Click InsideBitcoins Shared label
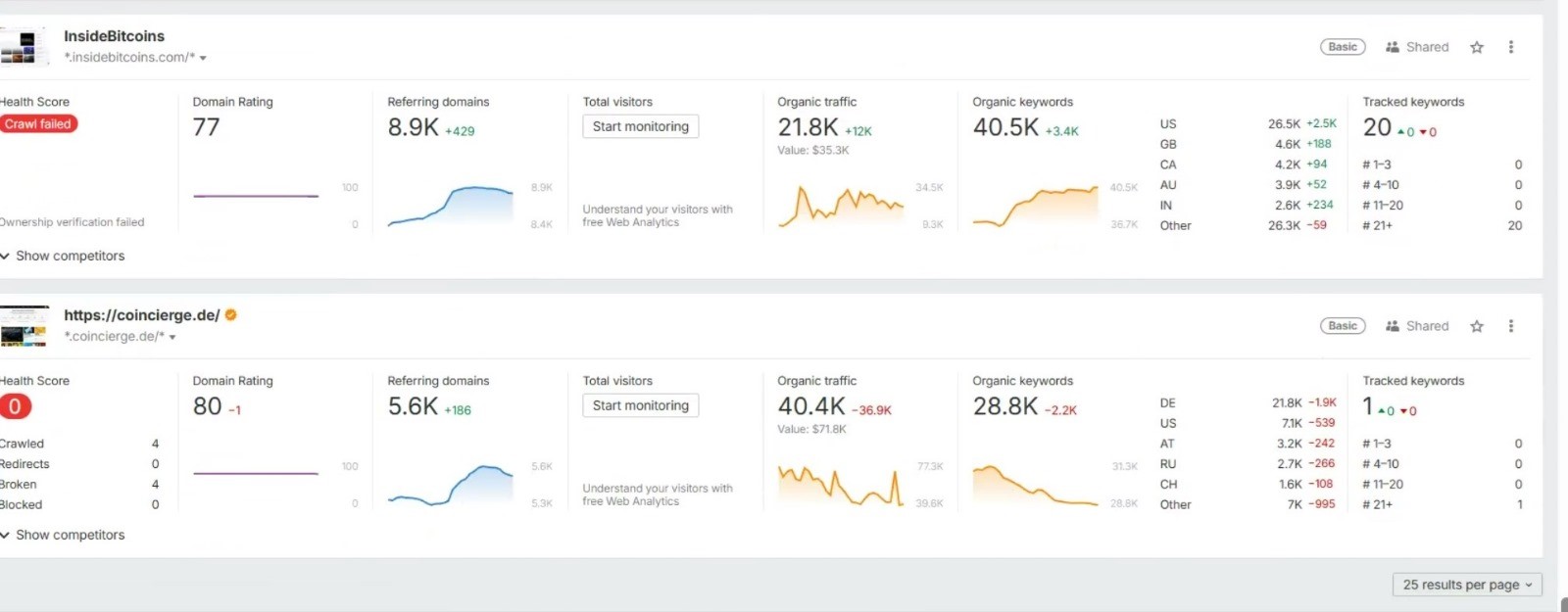 pyautogui.click(x=1427, y=47)
